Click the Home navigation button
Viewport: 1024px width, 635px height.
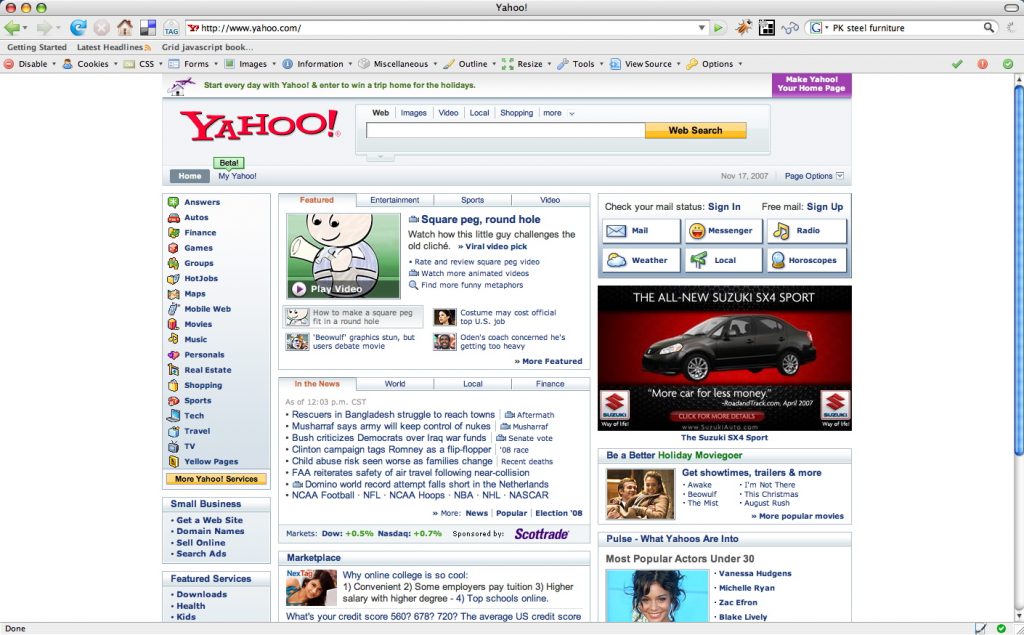pos(189,176)
